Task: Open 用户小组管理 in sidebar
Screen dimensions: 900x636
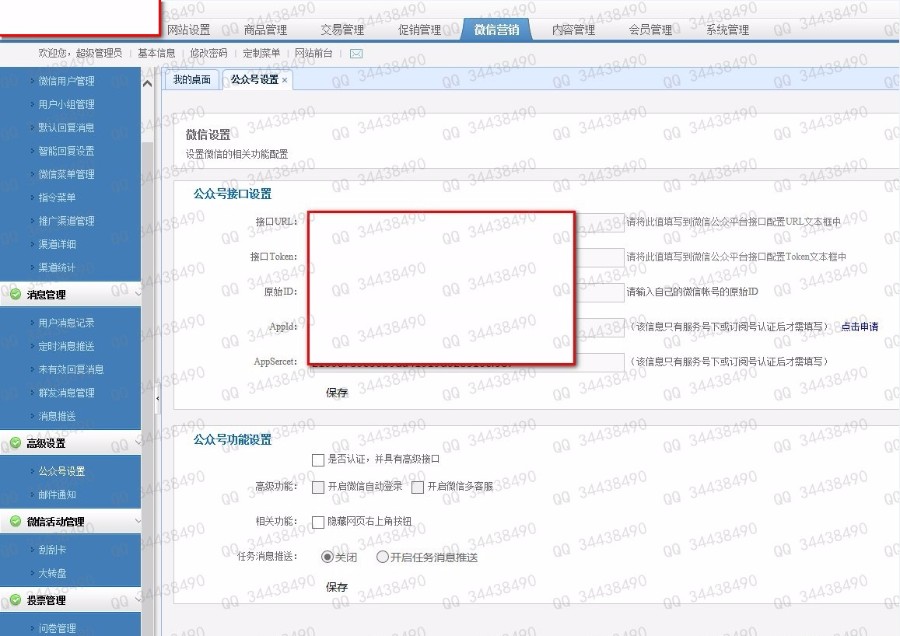Action: 66,104
